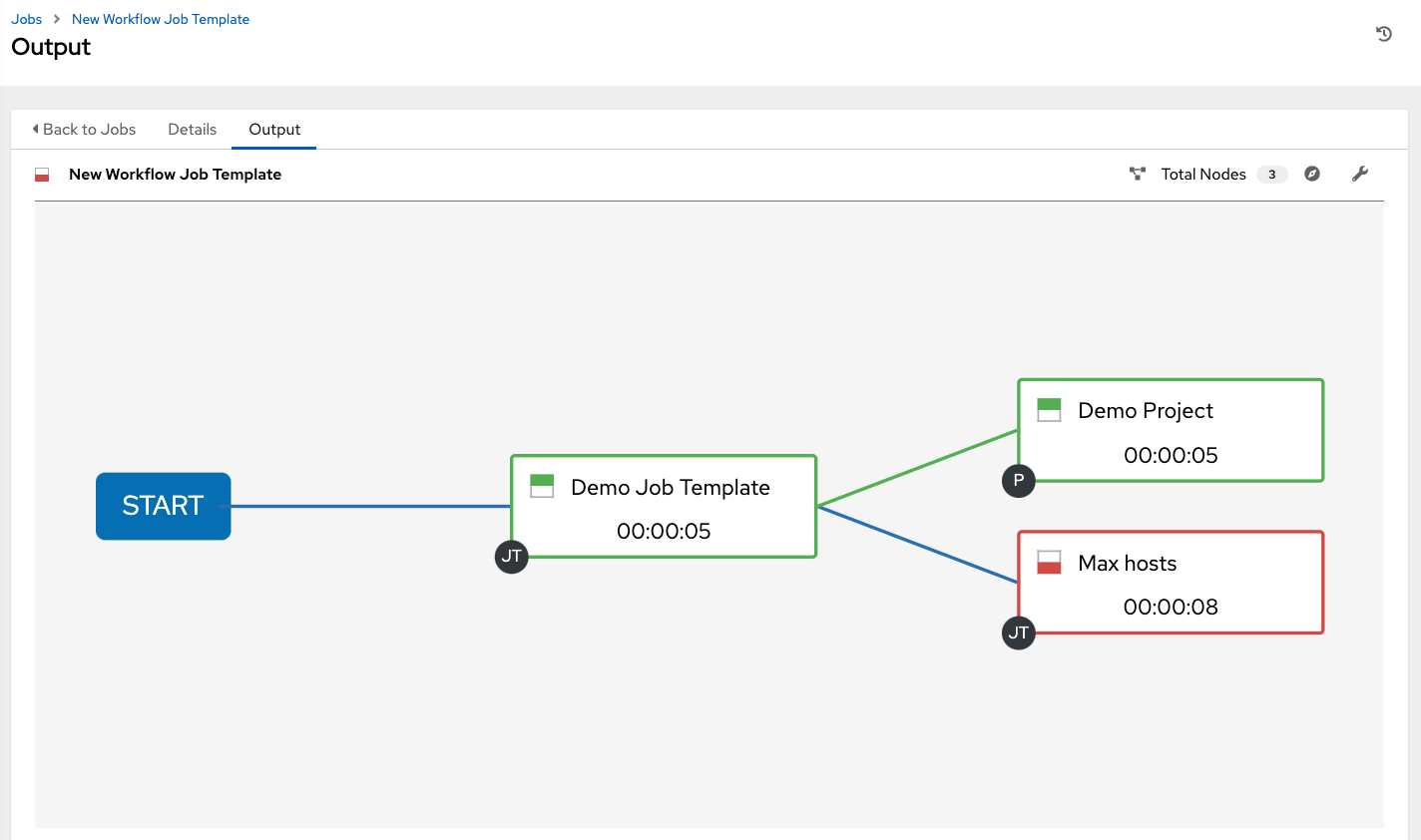Screen dimensions: 1421x840
Task: Open the New Workflow Job Template breadcrumb
Action: pos(160,18)
